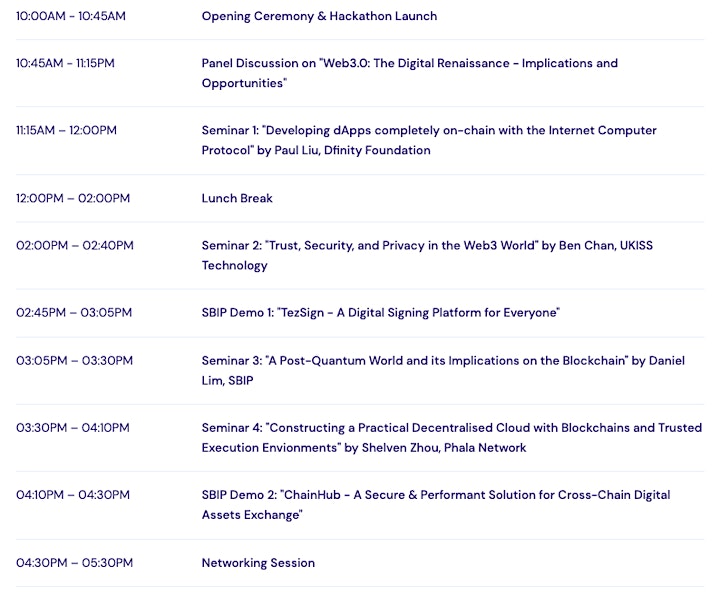Select the 03:30PM – 04:10PM time label
This screenshot has height=596, width=720.
73,428
